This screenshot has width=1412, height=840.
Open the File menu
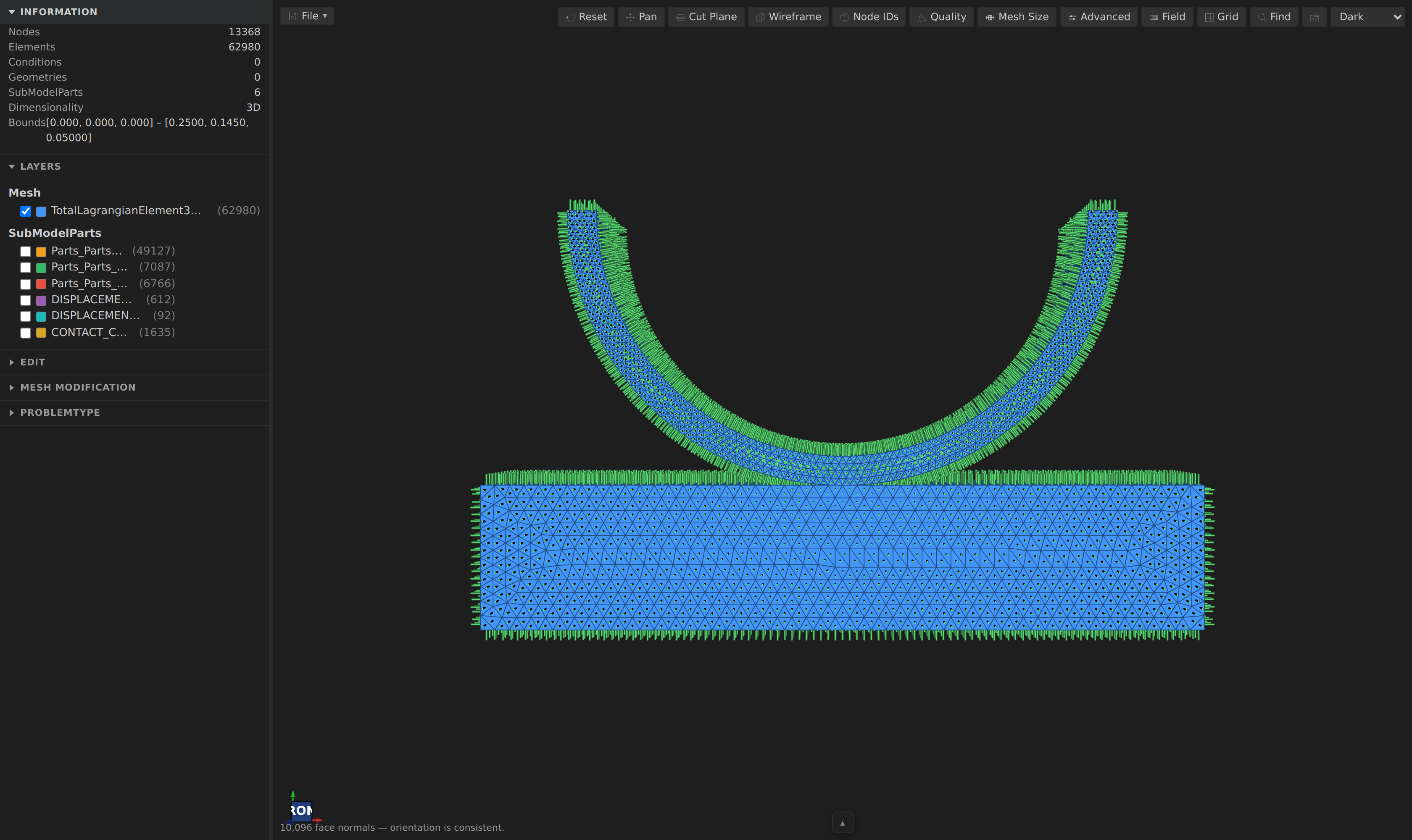point(307,16)
